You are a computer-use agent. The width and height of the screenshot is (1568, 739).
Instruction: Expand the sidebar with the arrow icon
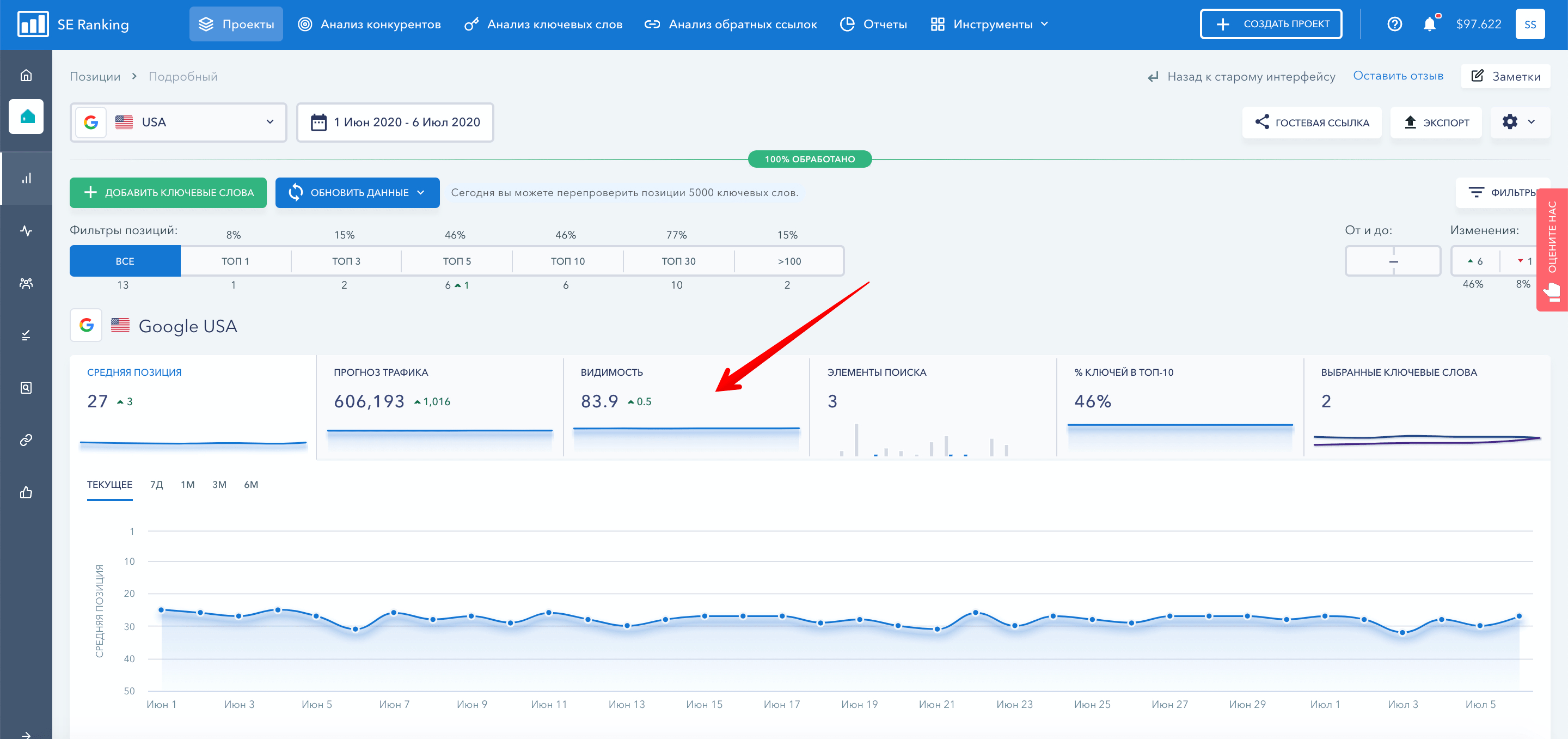(x=26, y=734)
